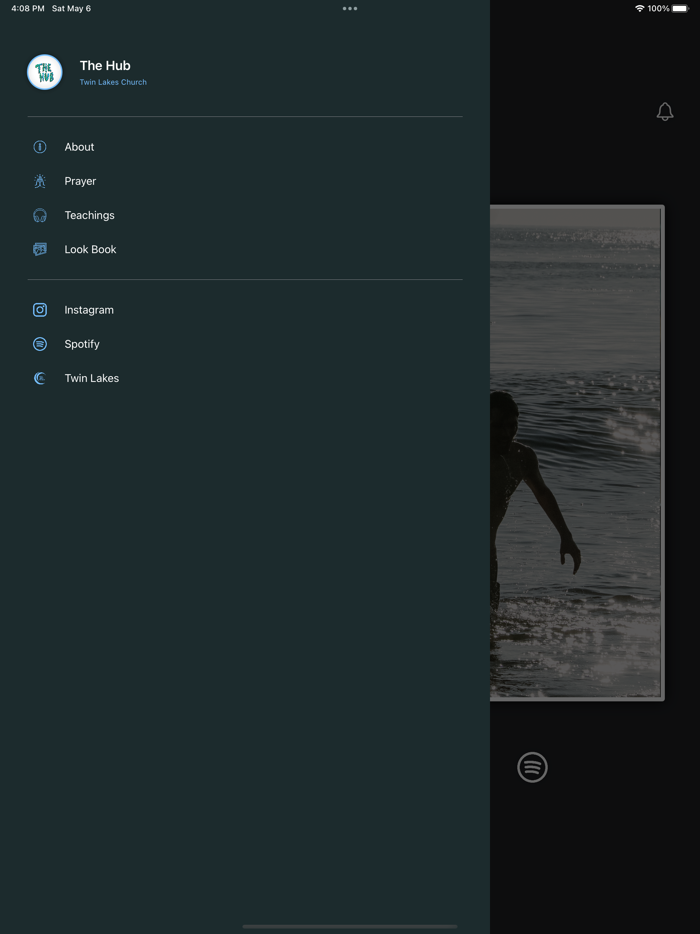Open the Look Book photo icon
Screen dimensions: 700x934
(x=40, y=250)
